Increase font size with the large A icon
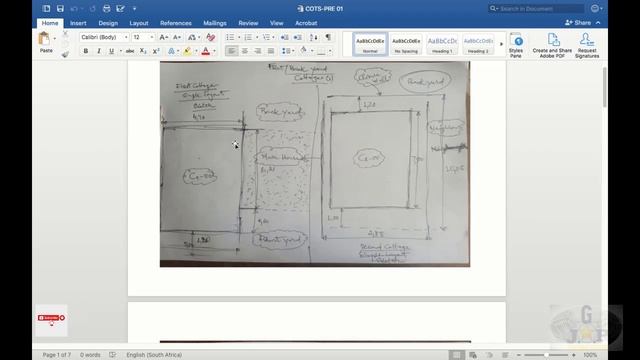Image resolution: width=640 pixels, height=360 pixels. coord(163,37)
